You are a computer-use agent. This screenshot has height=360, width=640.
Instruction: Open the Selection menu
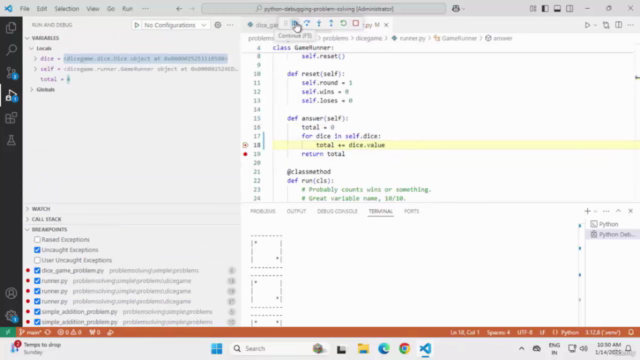[x=67, y=9]
